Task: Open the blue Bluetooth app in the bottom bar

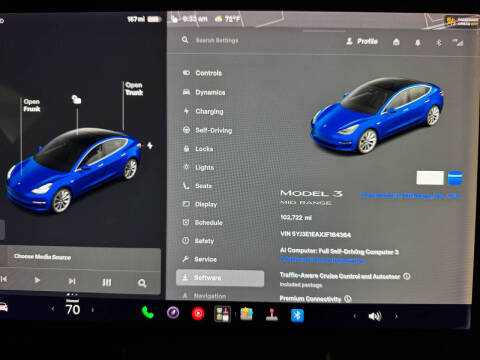Action: [x=297, y=315]
